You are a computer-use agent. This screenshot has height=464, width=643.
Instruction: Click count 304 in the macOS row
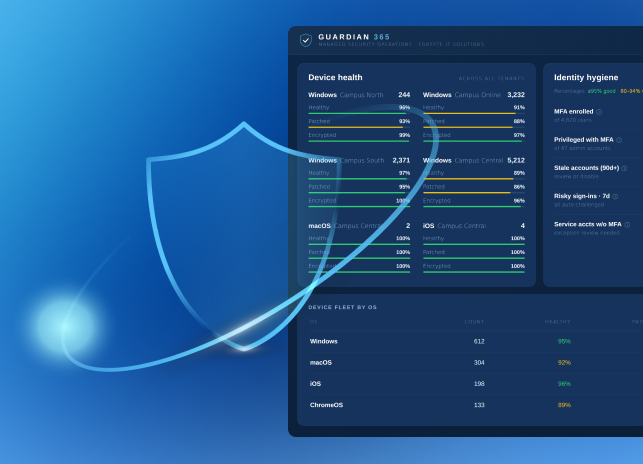click(479, 363)
